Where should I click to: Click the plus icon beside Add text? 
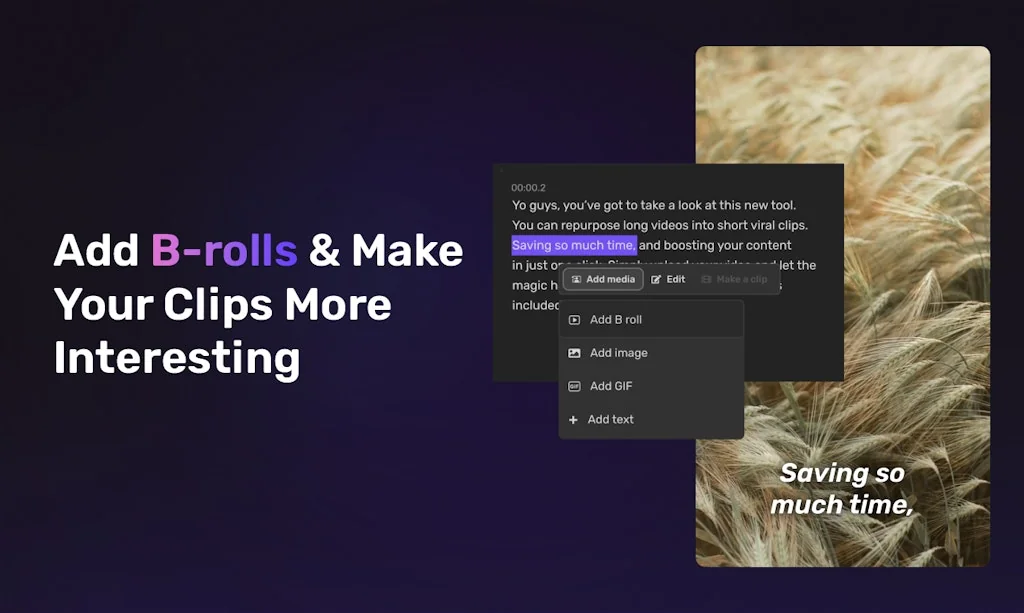(573, 420)
